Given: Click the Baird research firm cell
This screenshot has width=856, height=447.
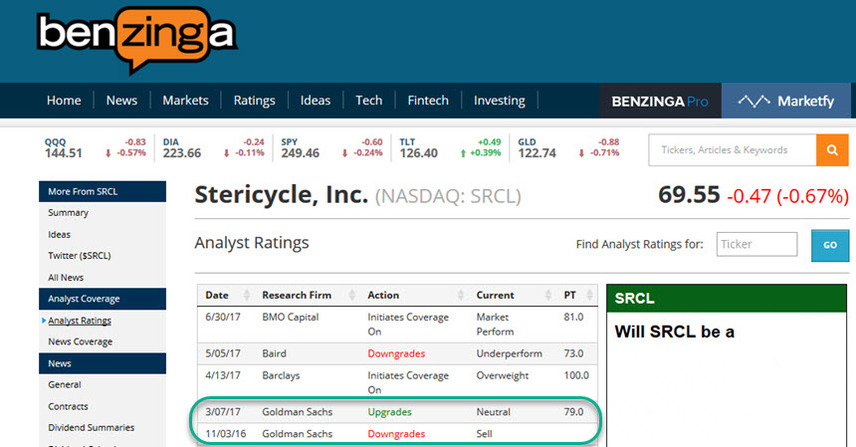Looking at the screenshot, I should 274,354.
